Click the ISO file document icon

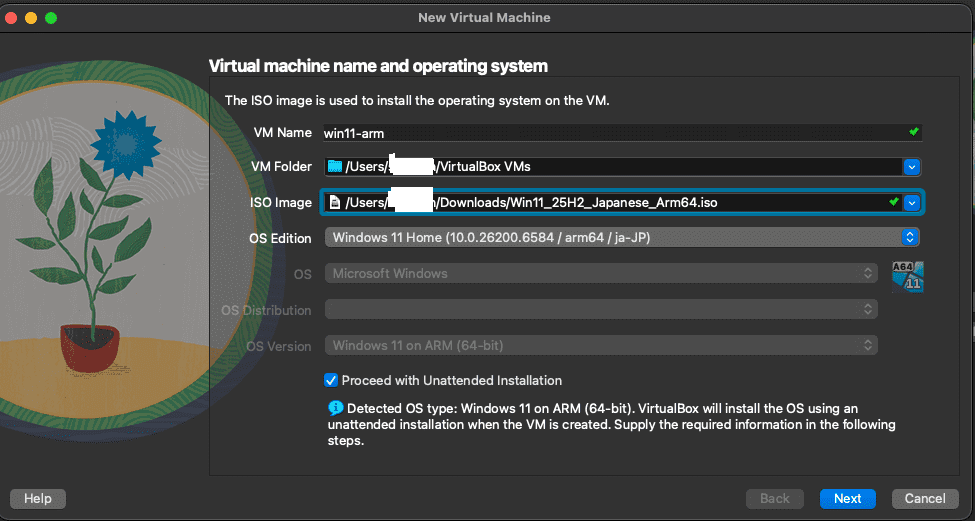click(334, 203)
